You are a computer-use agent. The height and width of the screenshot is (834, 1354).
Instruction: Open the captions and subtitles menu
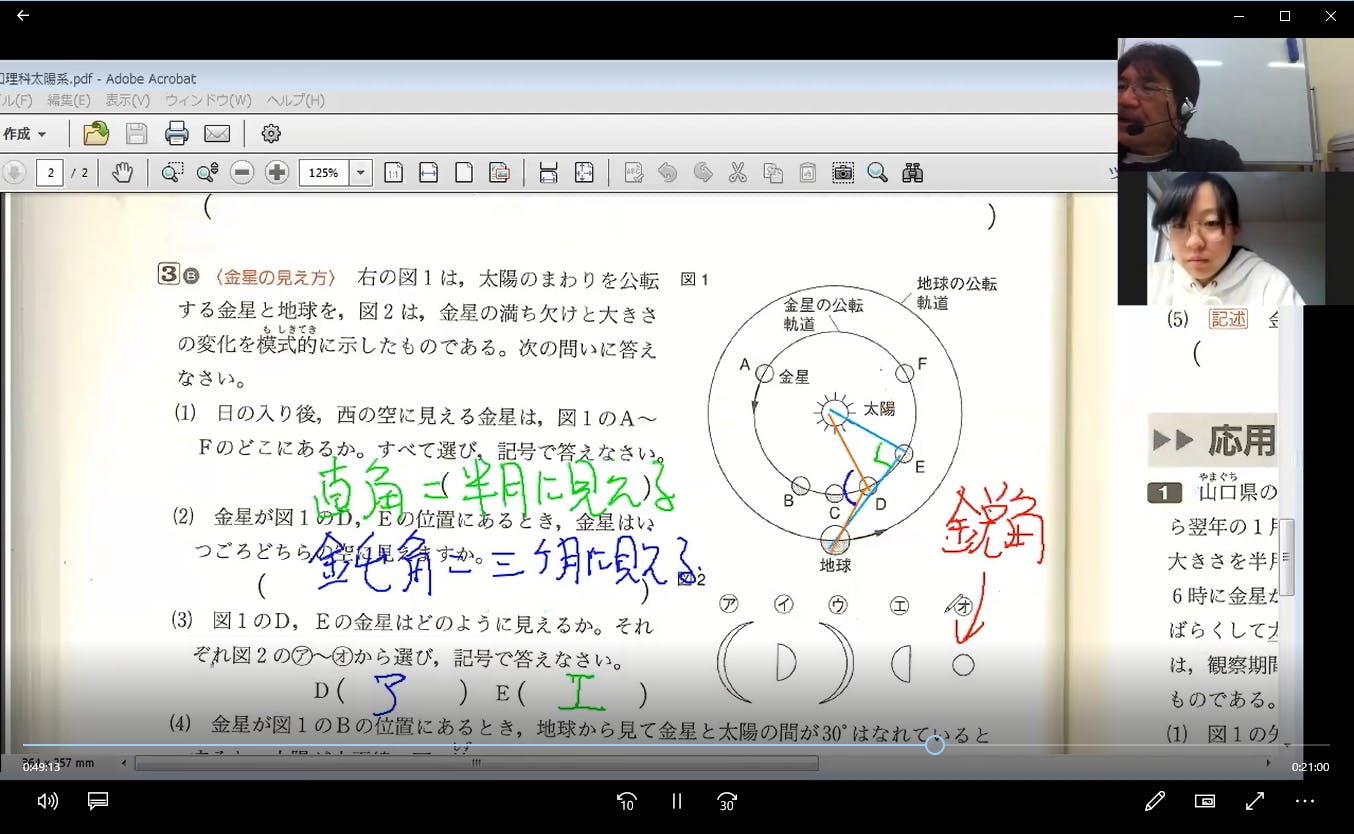tap(97, 801)
